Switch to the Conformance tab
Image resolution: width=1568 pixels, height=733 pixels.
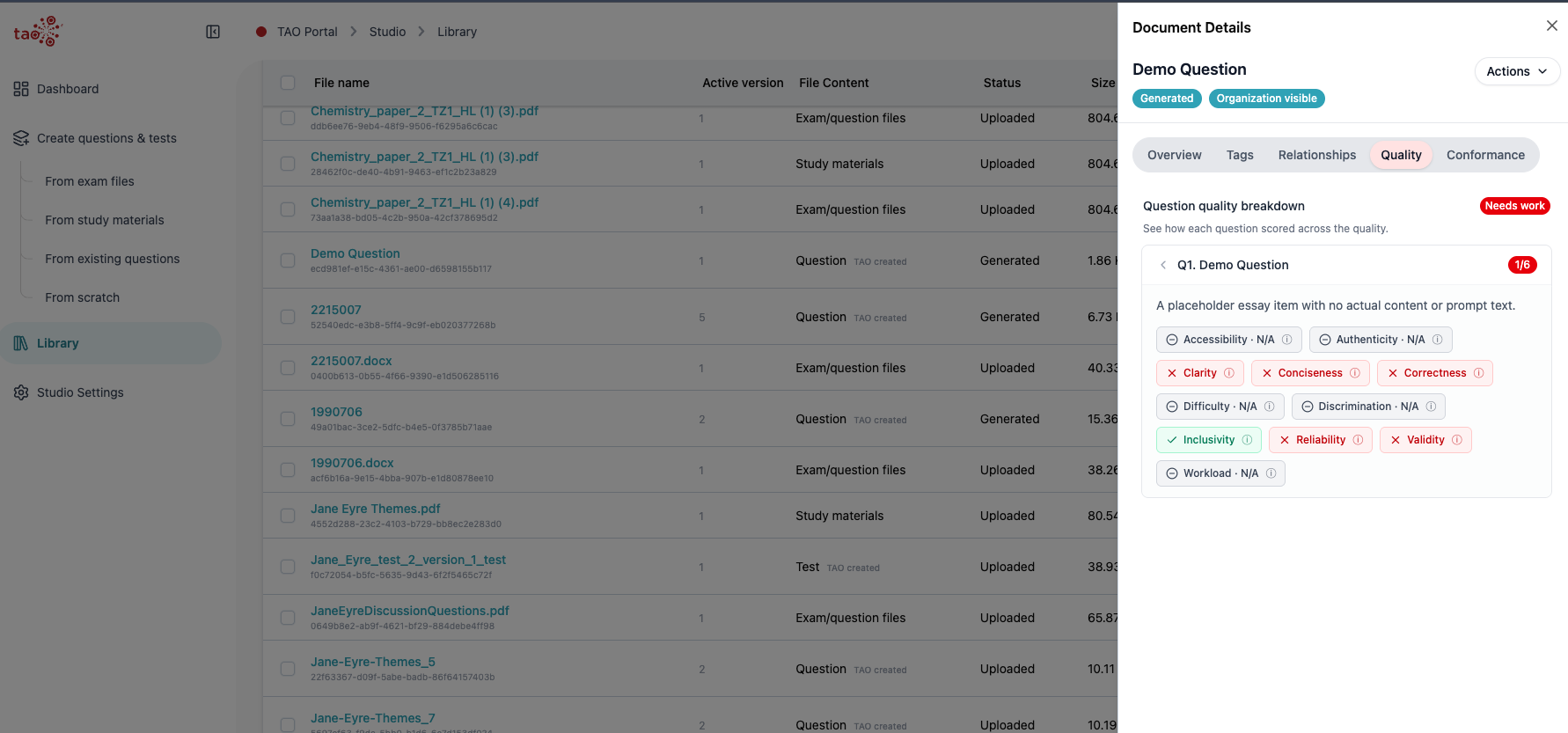click(1485, 155)
